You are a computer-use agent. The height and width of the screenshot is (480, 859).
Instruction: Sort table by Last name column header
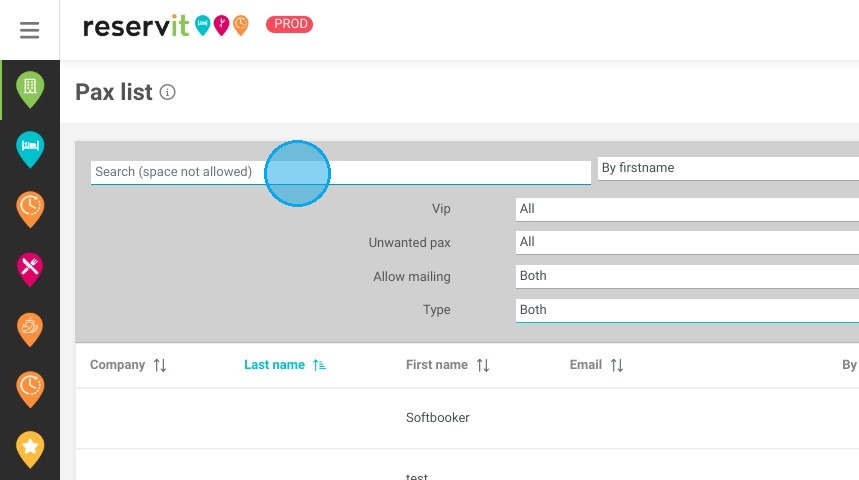pos(274,365)
